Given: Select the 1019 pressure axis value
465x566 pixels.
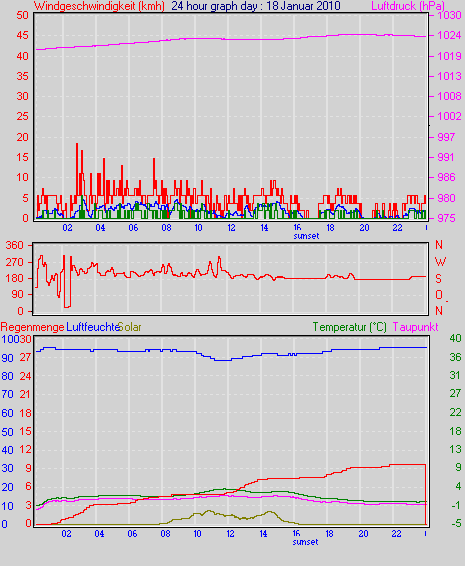Looking at the screenshot, I should [x=449, y=56].
